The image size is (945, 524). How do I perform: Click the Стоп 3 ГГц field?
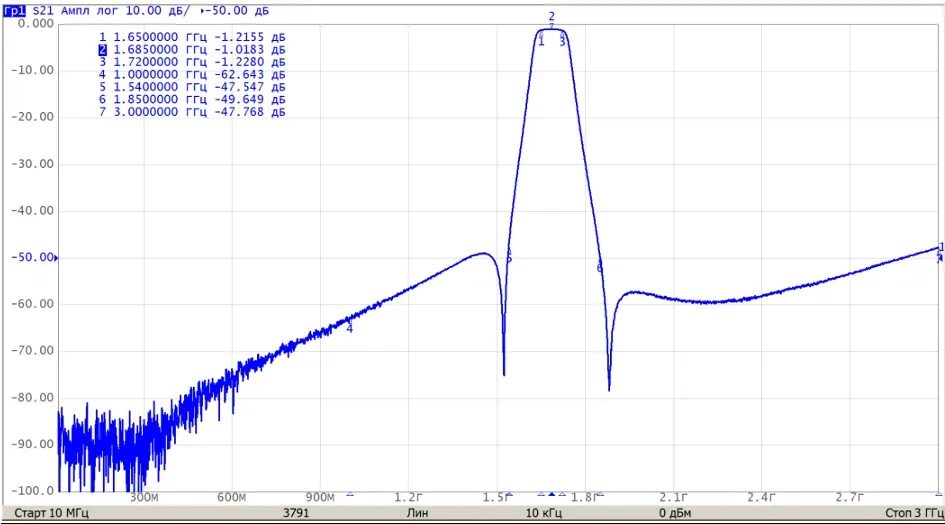(914, 513)
